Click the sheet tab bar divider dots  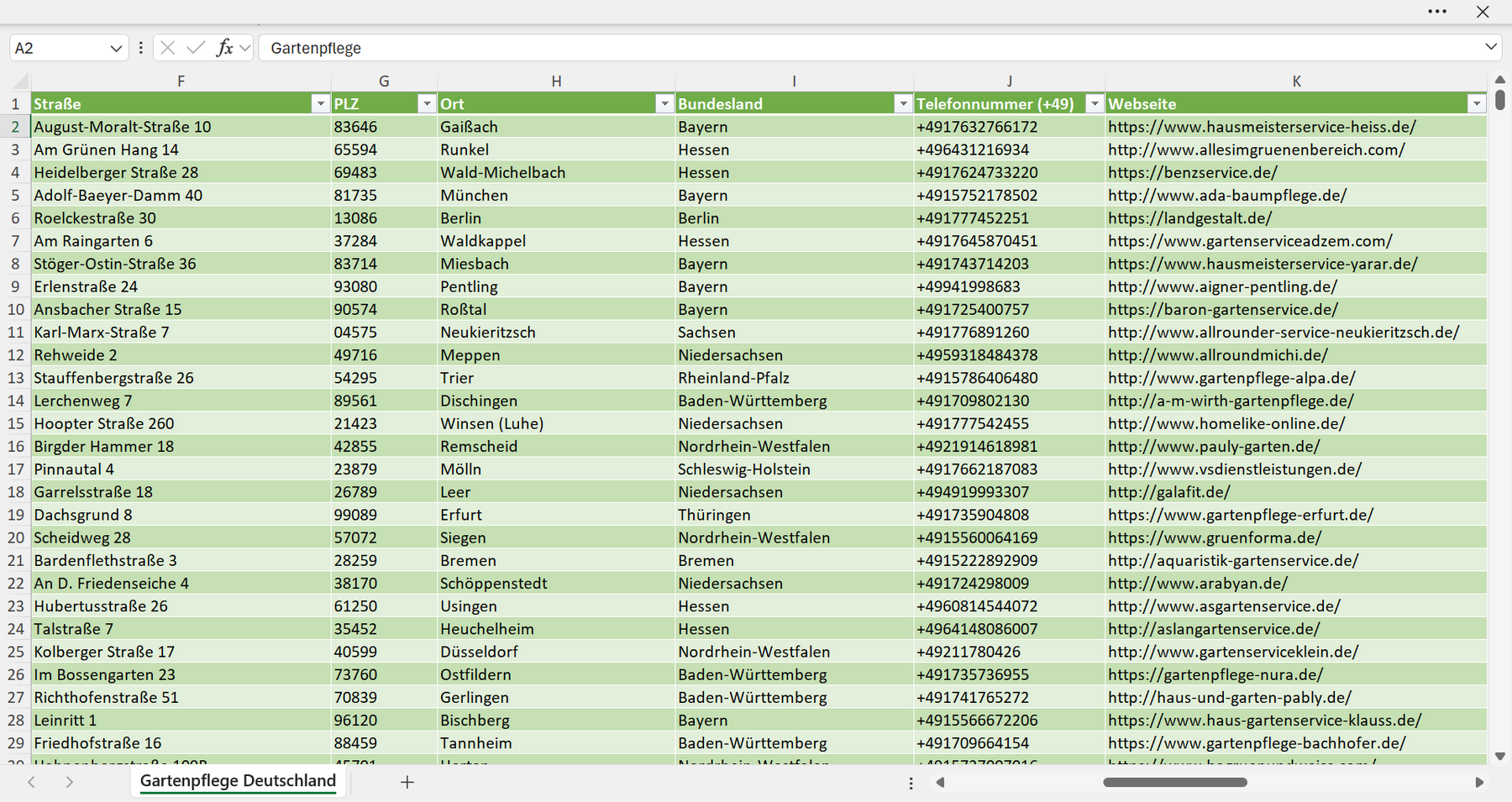point(911,783)
